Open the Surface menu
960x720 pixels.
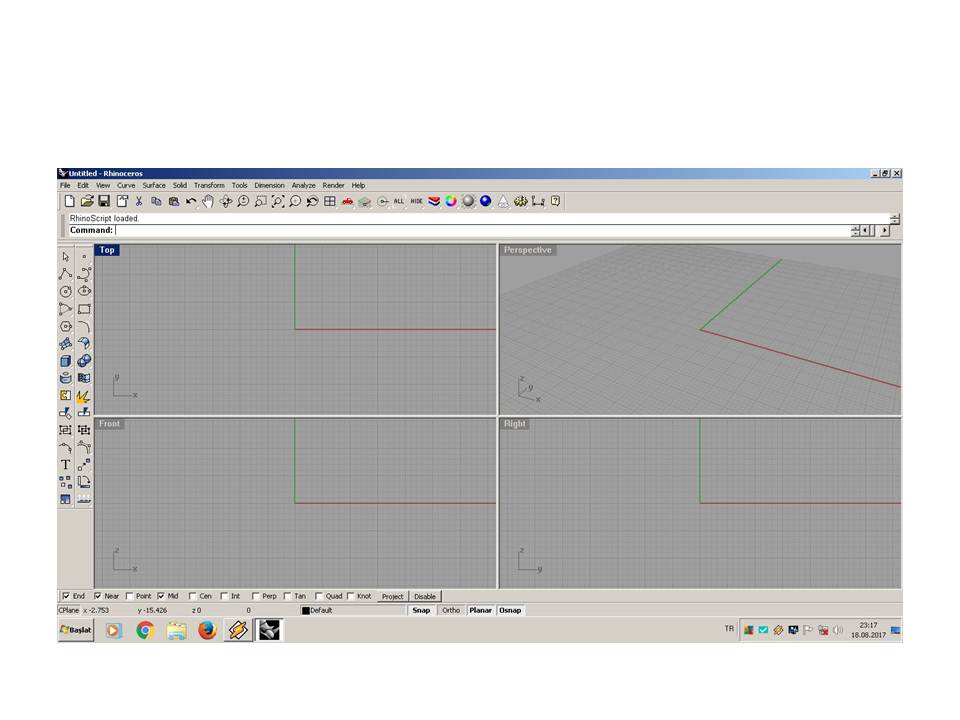pos(154,185)
